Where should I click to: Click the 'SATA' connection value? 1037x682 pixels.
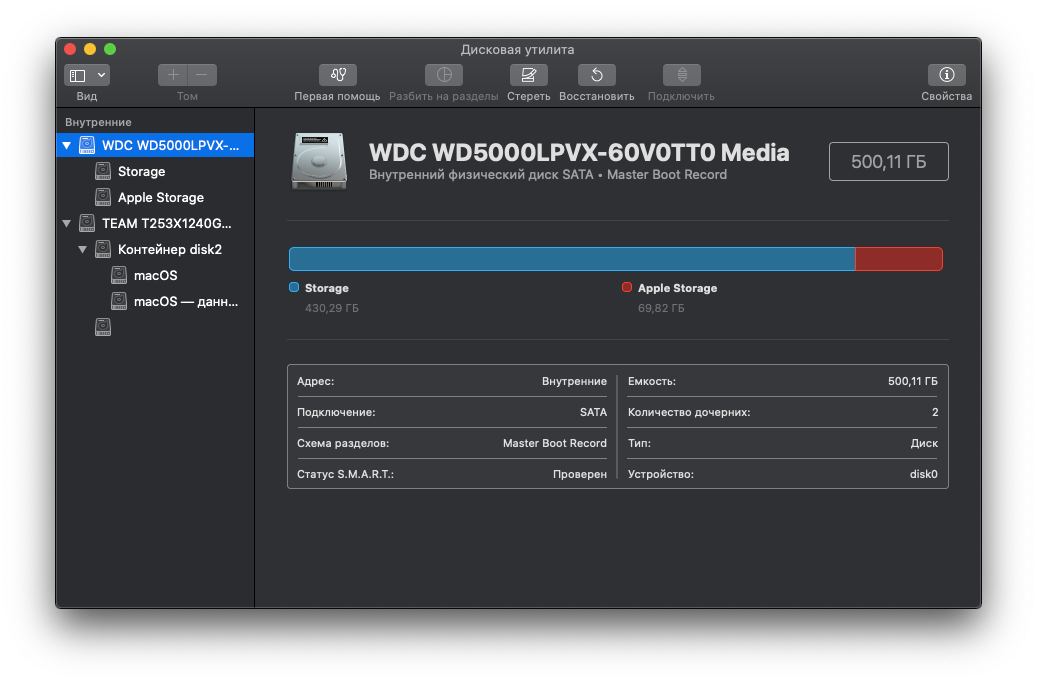(x=593, y=412)
